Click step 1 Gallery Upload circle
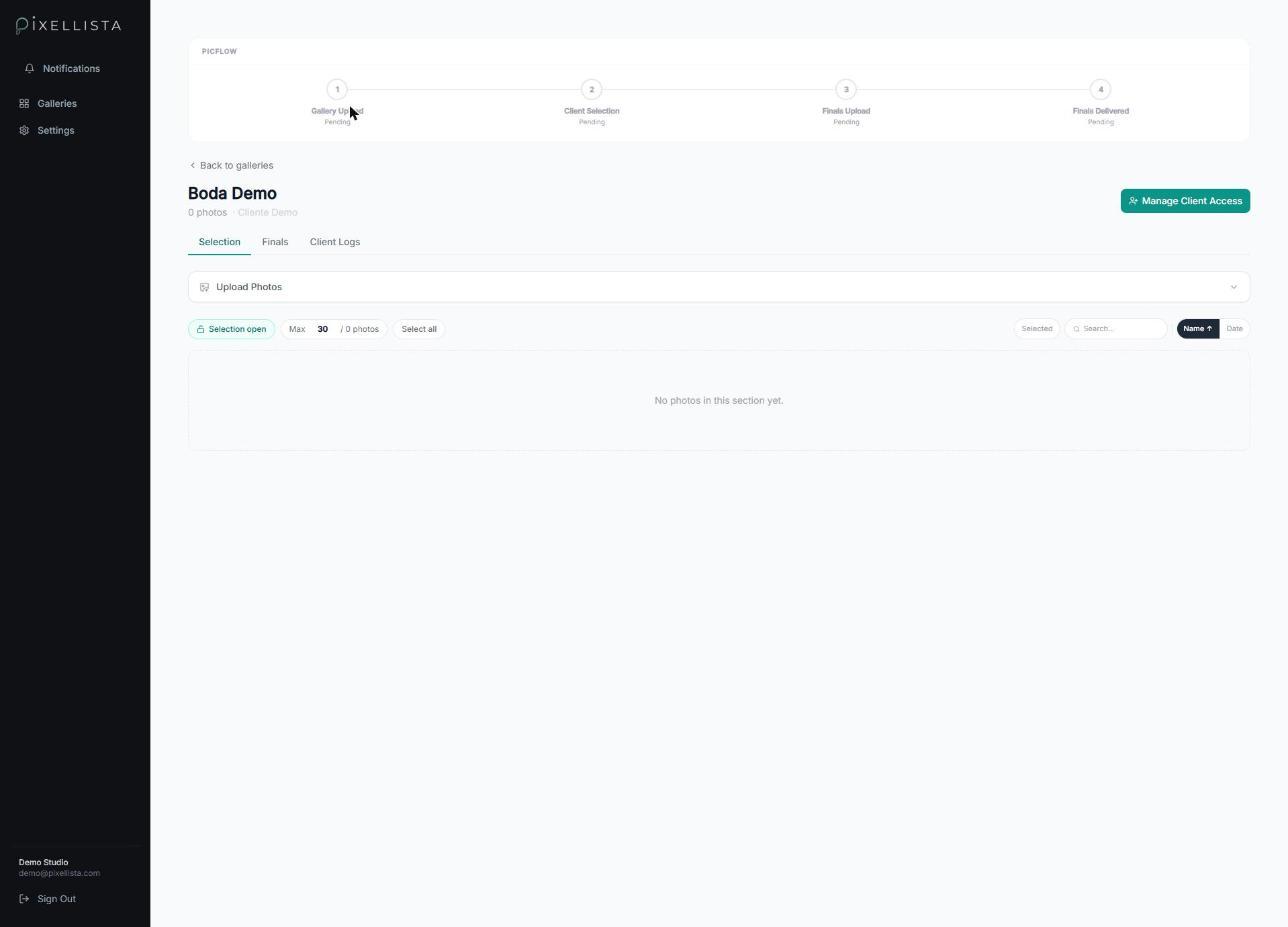Viewport: 1288px width, 927px height. [337, 89]
